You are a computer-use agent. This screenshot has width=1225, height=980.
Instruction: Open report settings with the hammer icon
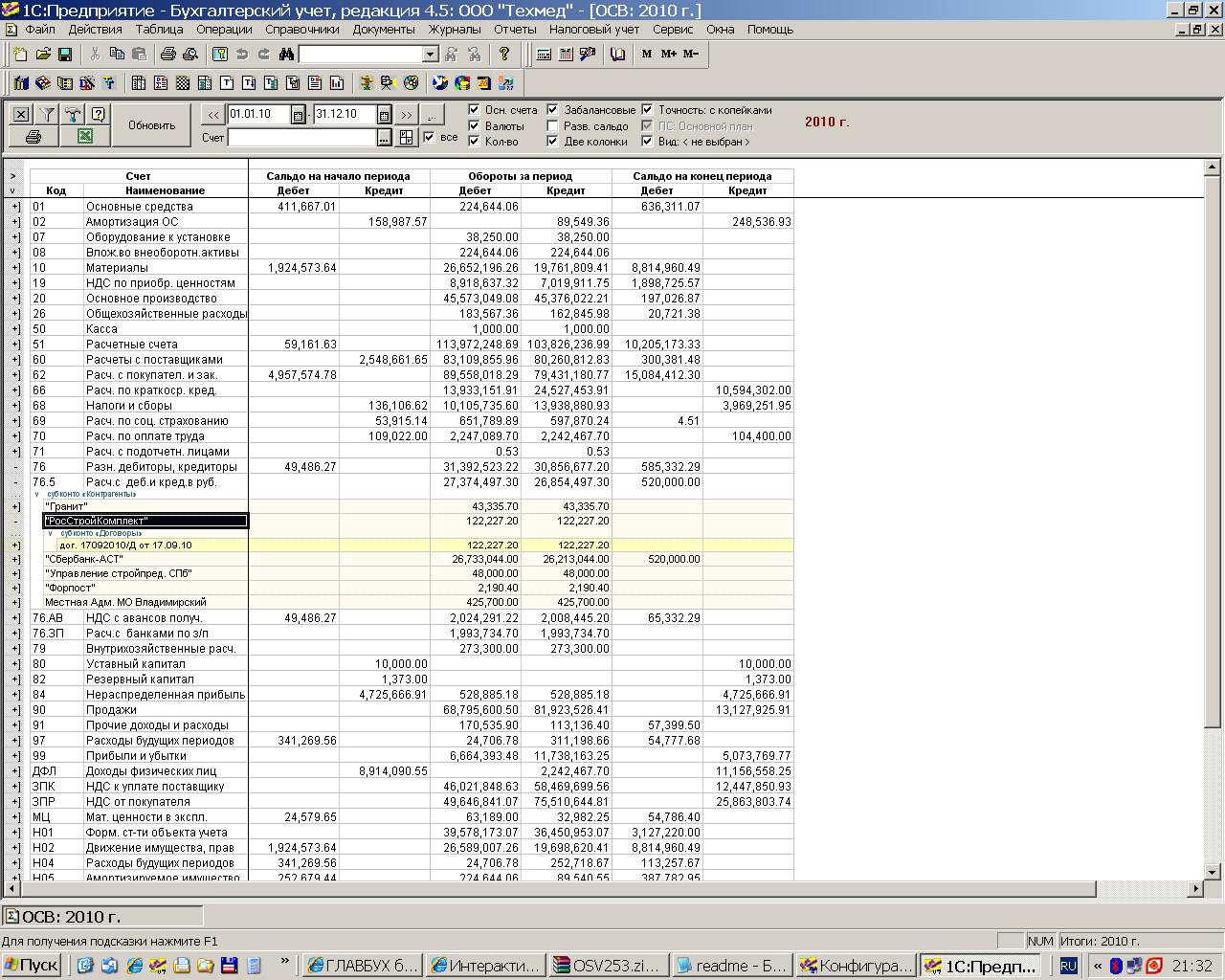click(x=73, y=114)
